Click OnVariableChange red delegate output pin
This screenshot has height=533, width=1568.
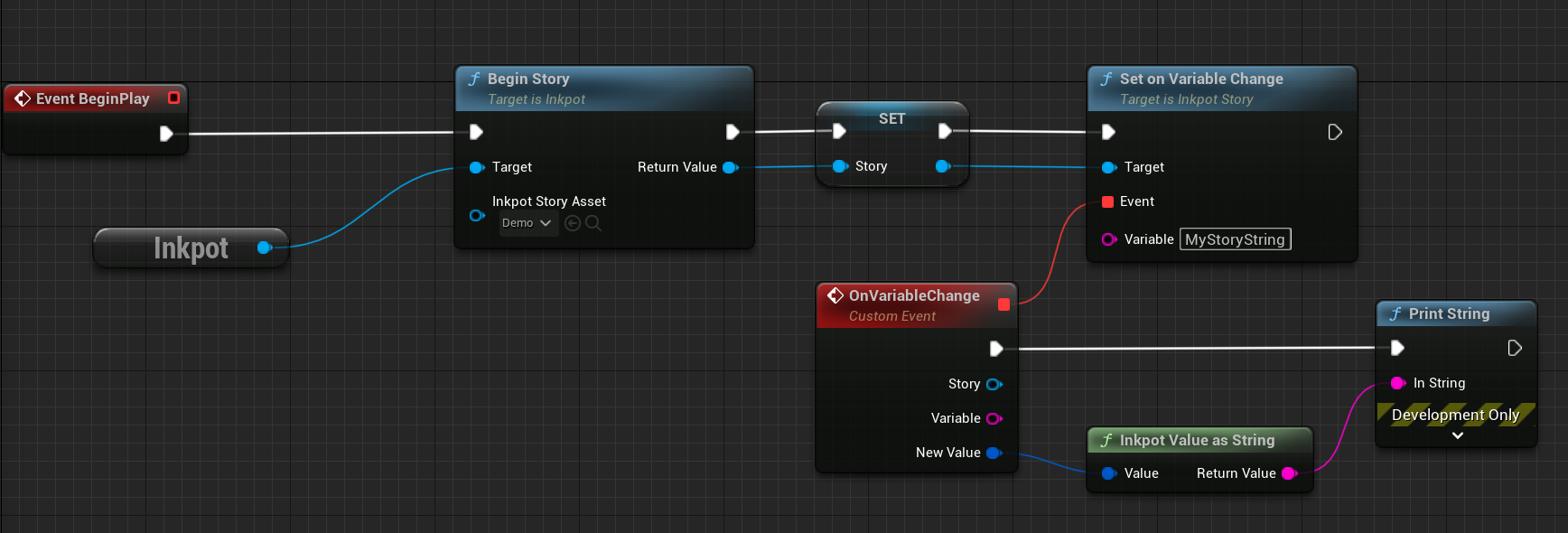(x=1003, y=304)
